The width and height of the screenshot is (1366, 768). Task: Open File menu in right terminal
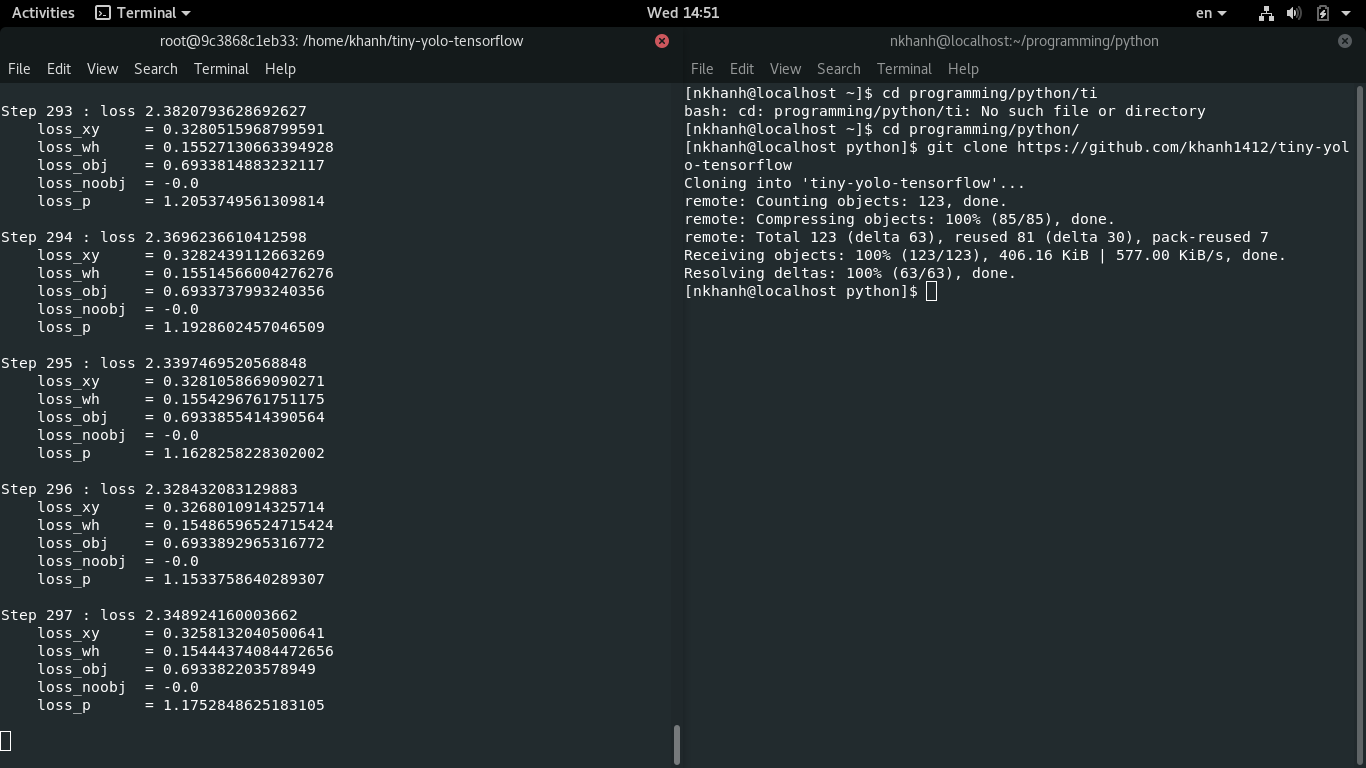tap(702, 69)
